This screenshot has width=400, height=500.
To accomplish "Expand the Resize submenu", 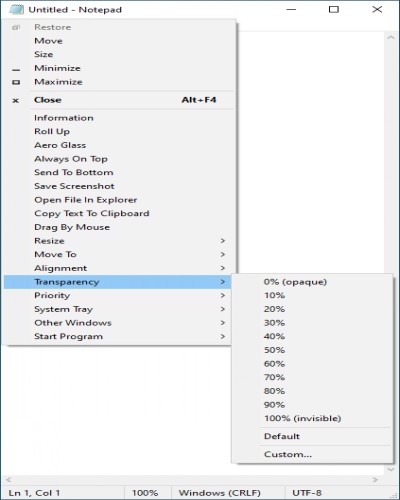I will (118, 241).
